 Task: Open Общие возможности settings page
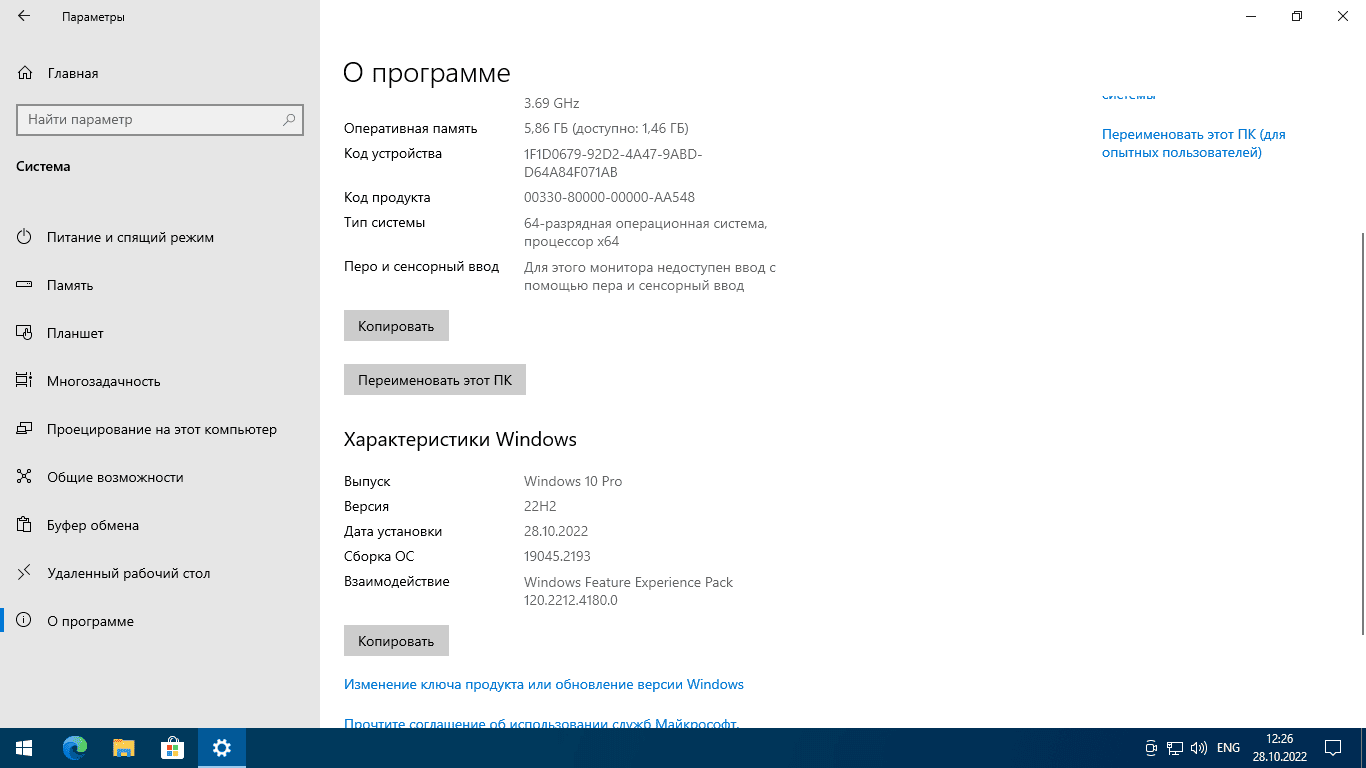point(160,477)
